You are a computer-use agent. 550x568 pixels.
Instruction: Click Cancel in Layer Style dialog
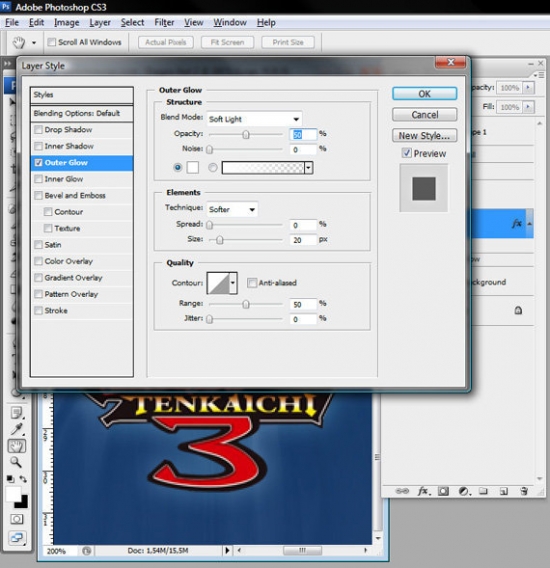[424, 115]
